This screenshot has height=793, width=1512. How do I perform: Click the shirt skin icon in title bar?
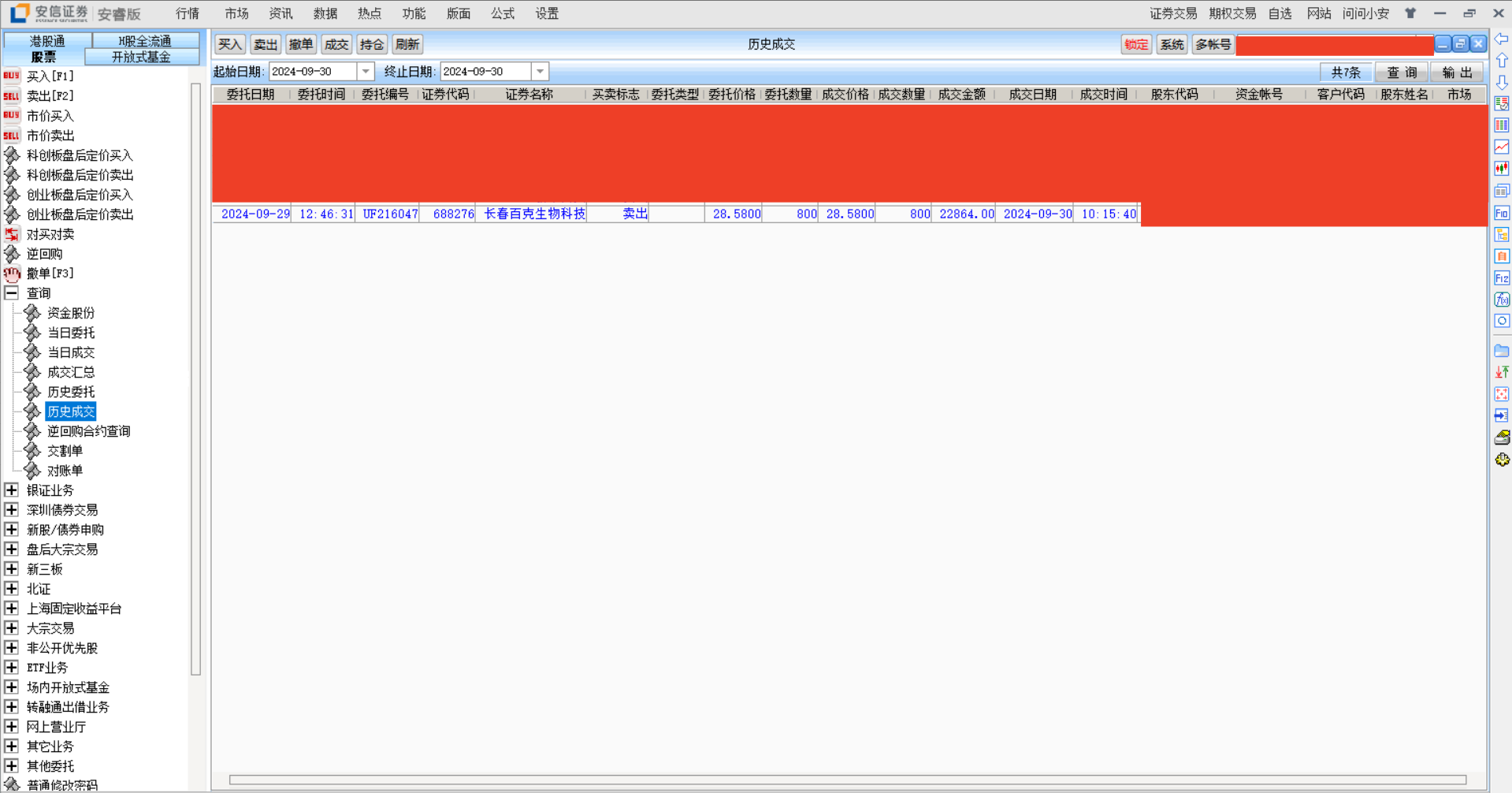pyautogui.click(x=1410, y=13)
